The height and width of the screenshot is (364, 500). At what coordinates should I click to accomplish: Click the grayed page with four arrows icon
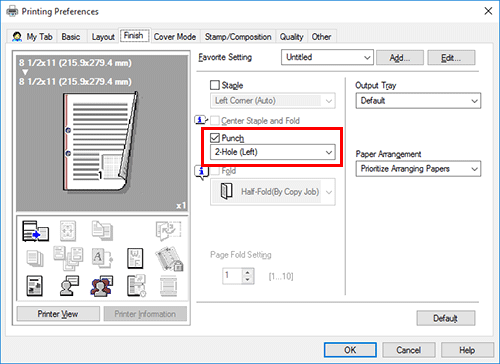[68, 230]
